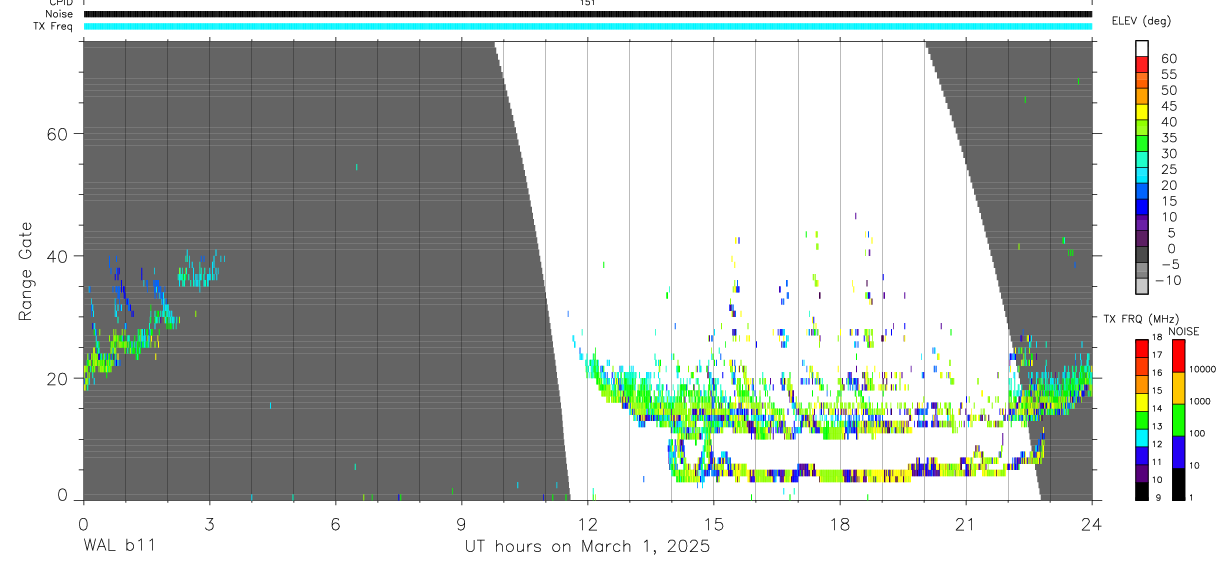This screenshot has height=567, width=1228.
Task: Click the yellow segment of the ELEV color bar
Action: 1142,114
